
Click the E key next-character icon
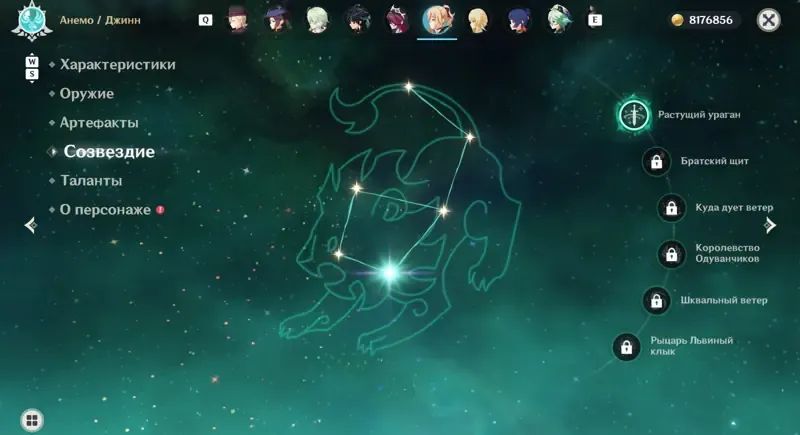[x=594, y=20]
